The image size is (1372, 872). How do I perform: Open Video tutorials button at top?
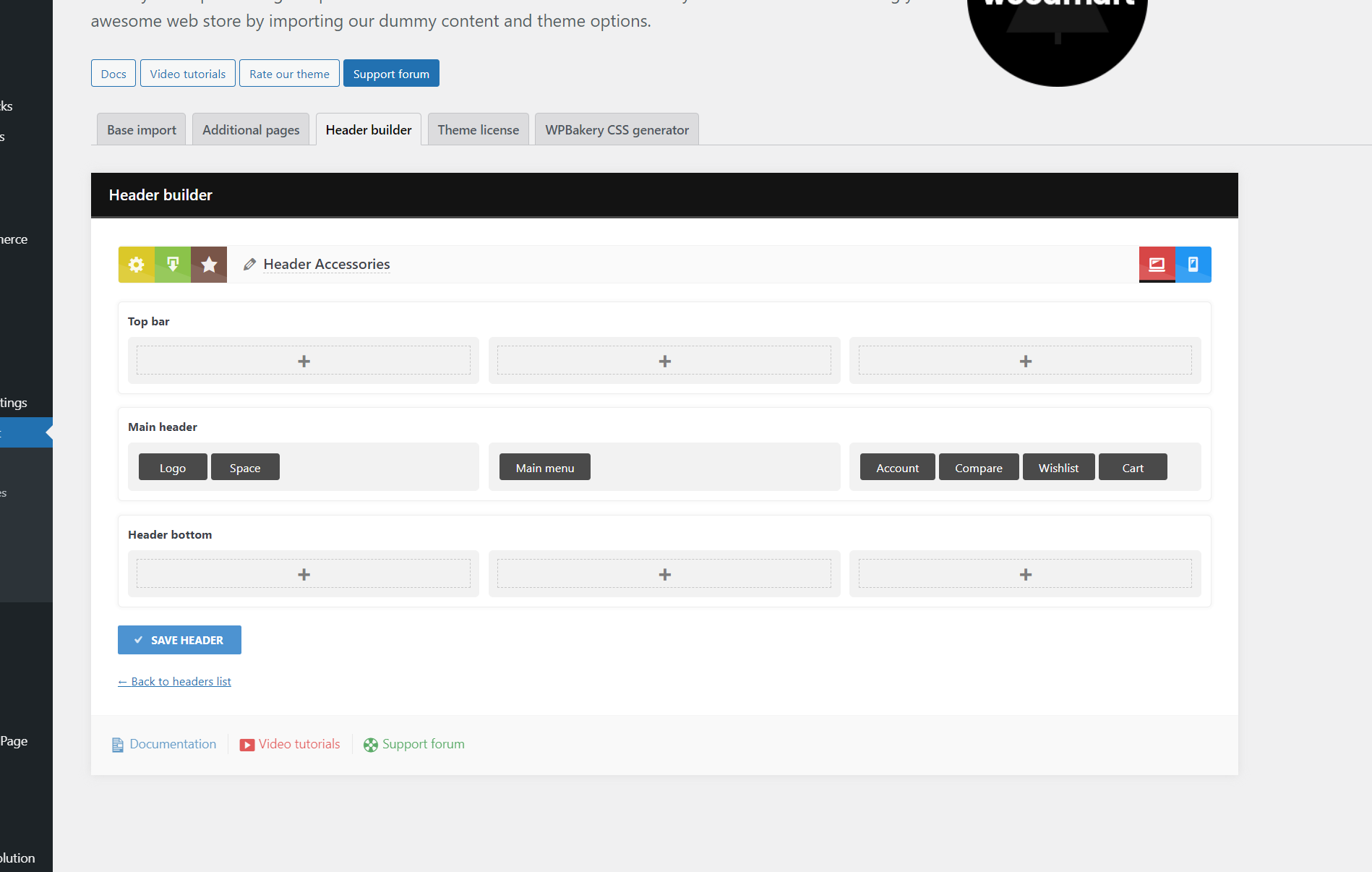tap(188, 73)
